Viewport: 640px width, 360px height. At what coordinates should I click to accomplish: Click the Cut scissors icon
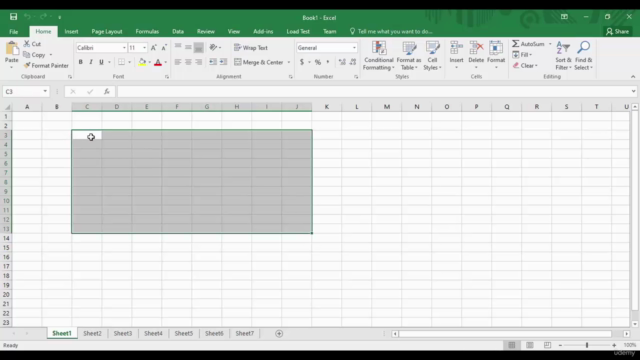[27, 44]
